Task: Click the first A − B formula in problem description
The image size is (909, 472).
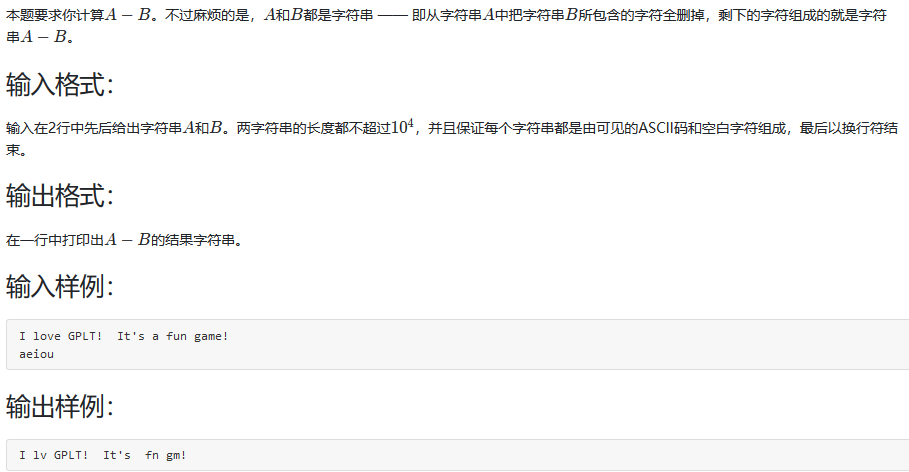Action: coord(128,14)
